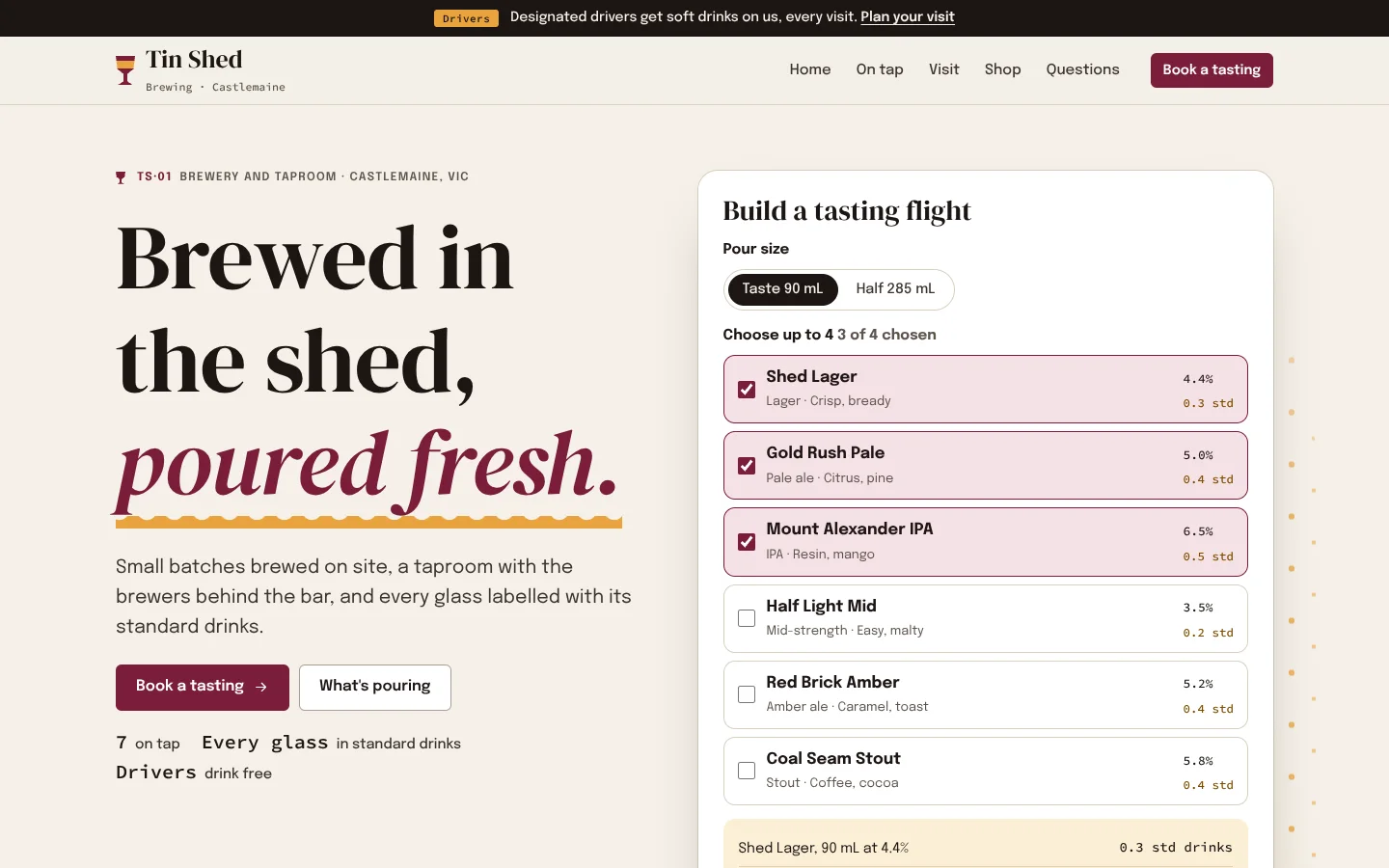The width and height of the screenshot is (1389, 868).
Task: Click the '0.3 std drinks' summary total
Action: (x=1176, y=848)
